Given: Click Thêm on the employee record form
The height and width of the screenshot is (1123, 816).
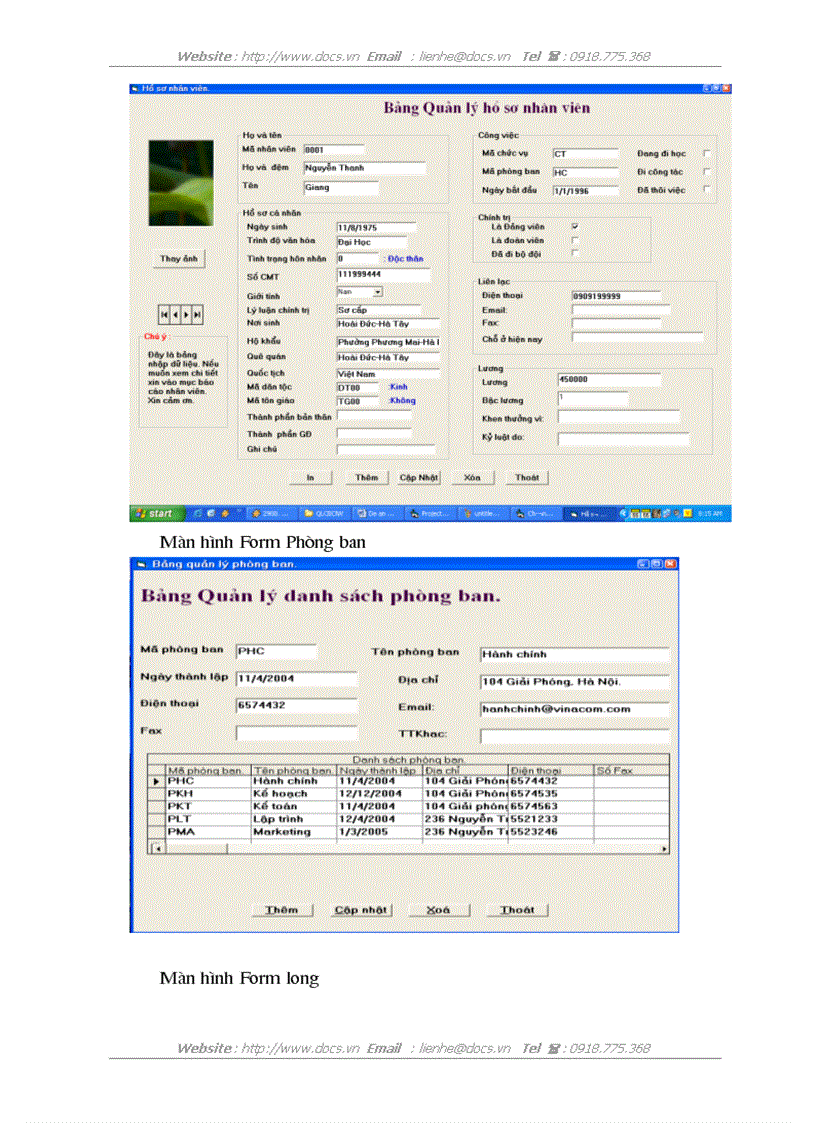Looking at the screenshot, I should [x=366, y=477].
